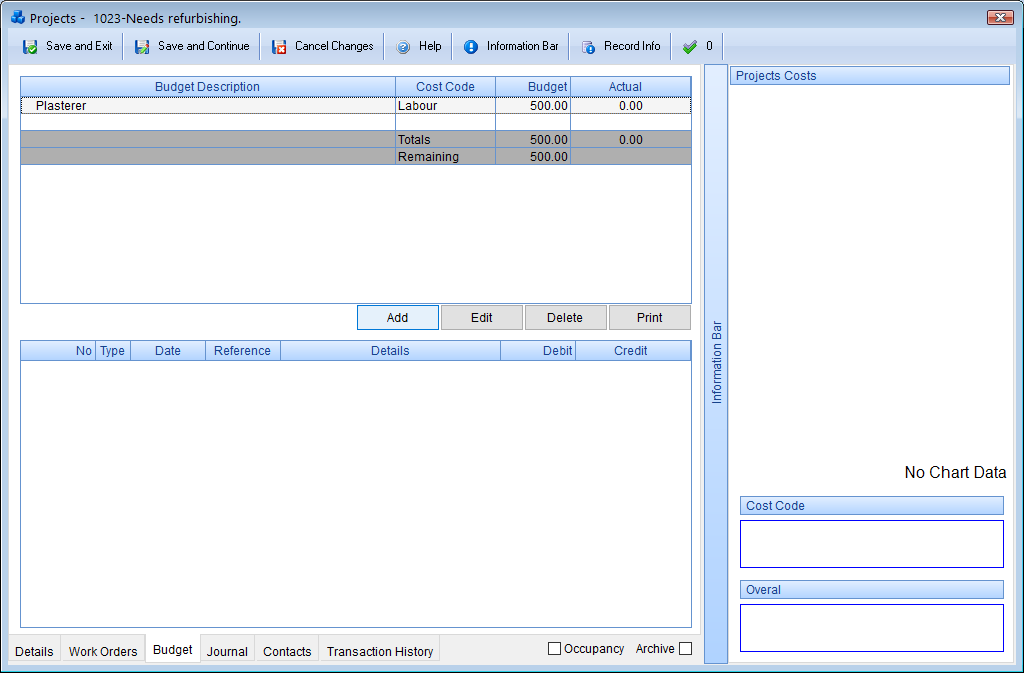Click the Save and Exit disk icon
1024x673 pixels.
pyautogui.click(x=30, y=47)
